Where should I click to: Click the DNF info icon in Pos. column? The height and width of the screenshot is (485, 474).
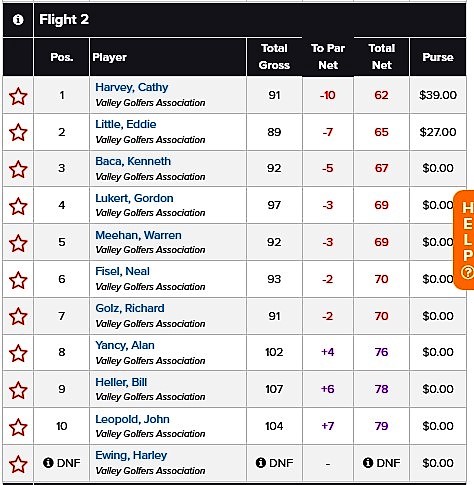(48, 462)
